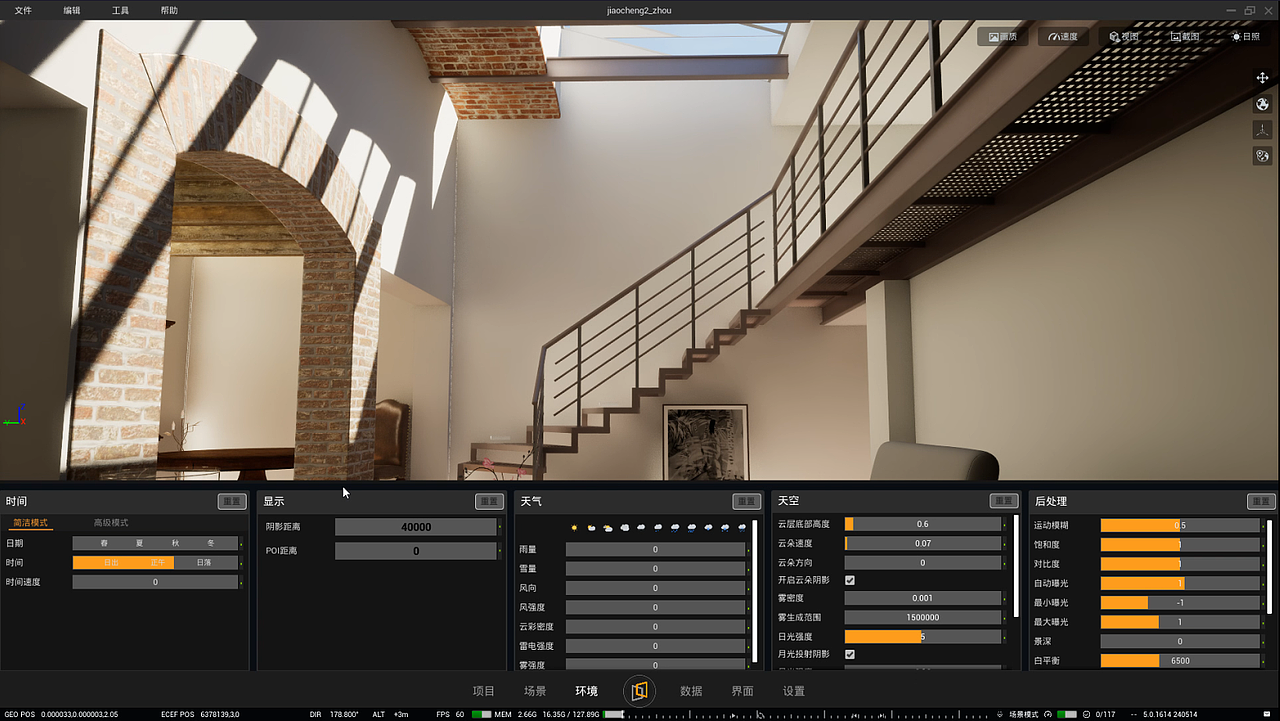
Task: Adjust the 日光强度 slider
Action: (x=923, y=636)
